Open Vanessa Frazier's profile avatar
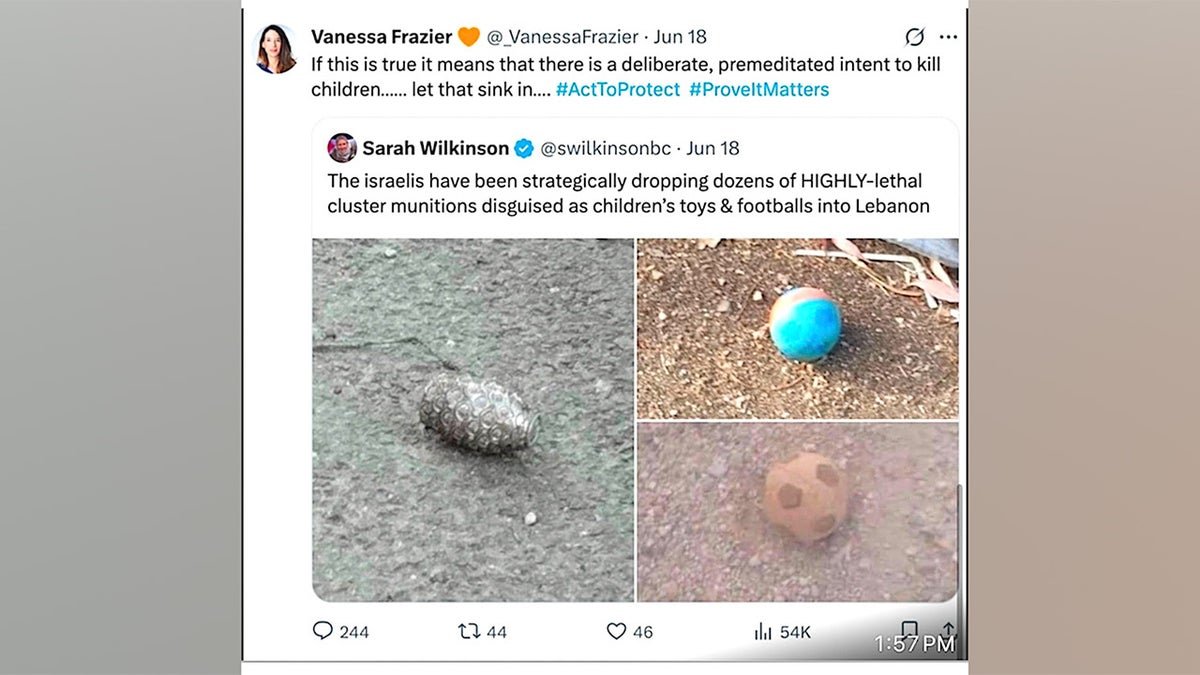Viewport: 1200px width, 675px height. [276, 49]
